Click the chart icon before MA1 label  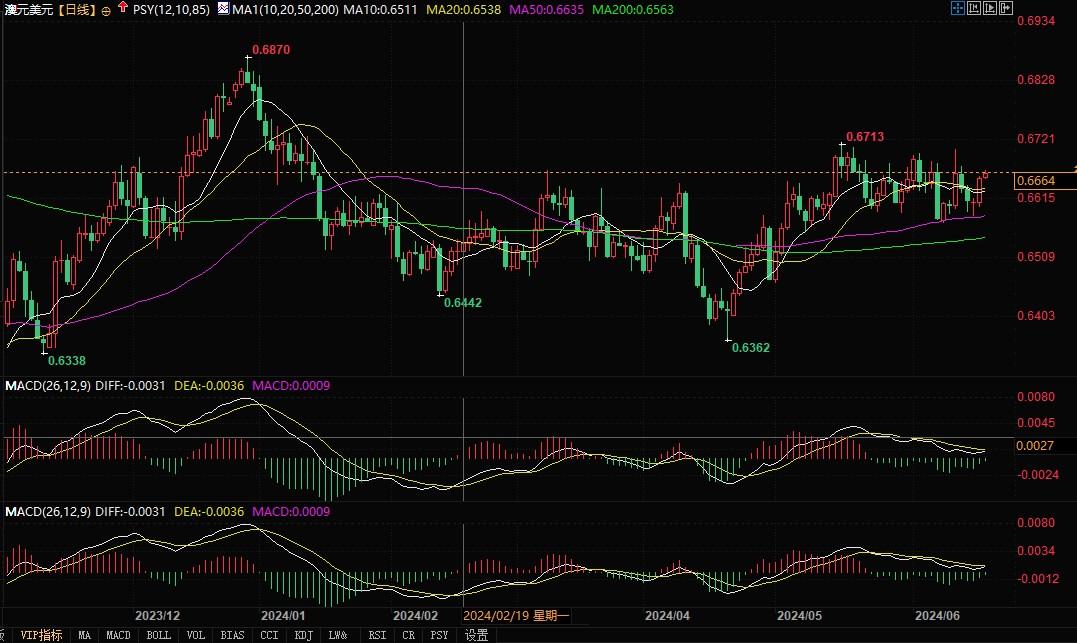(x=222, y=9)
